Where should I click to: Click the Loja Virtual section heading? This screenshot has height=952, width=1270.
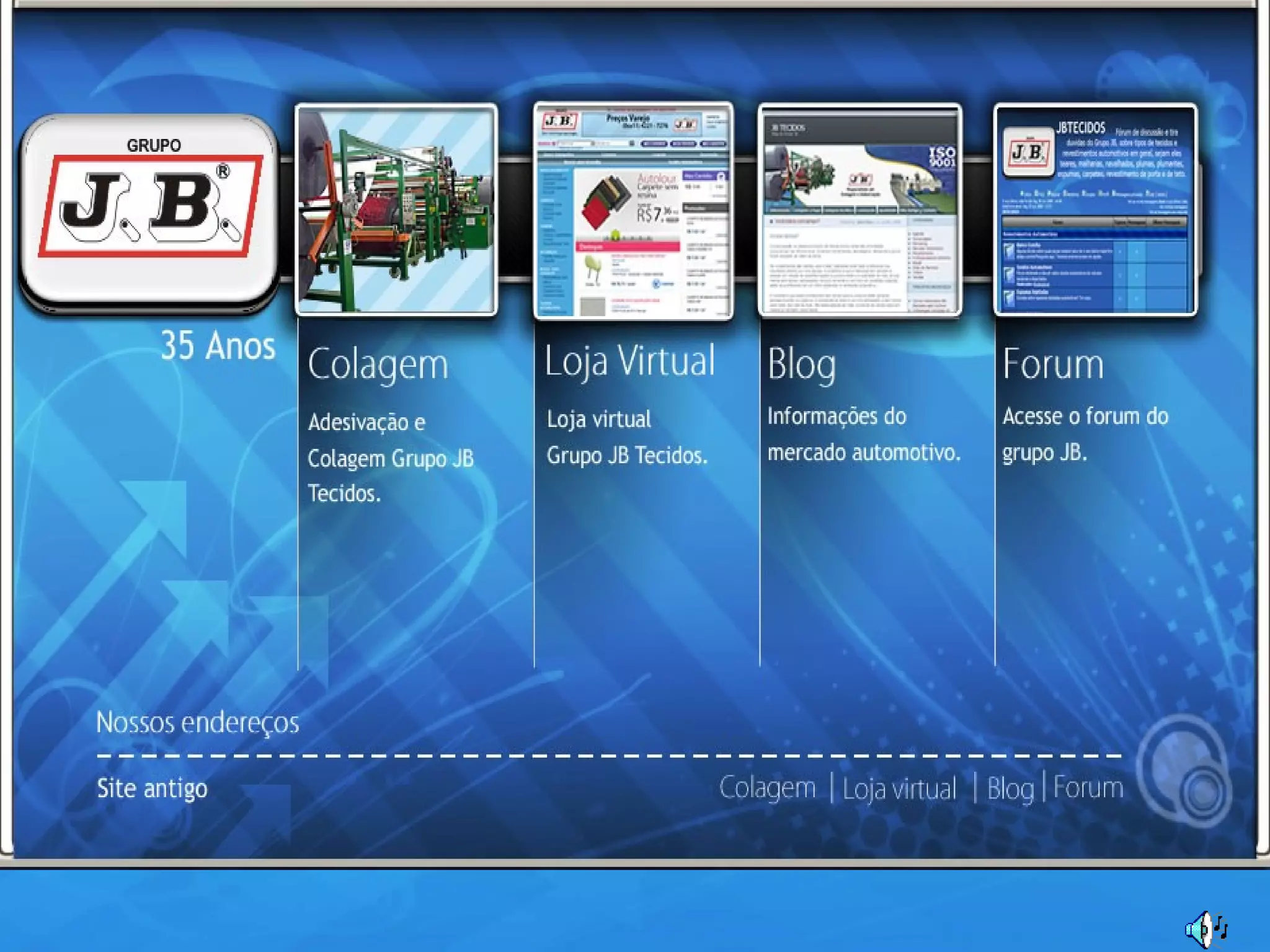point(630,361)
